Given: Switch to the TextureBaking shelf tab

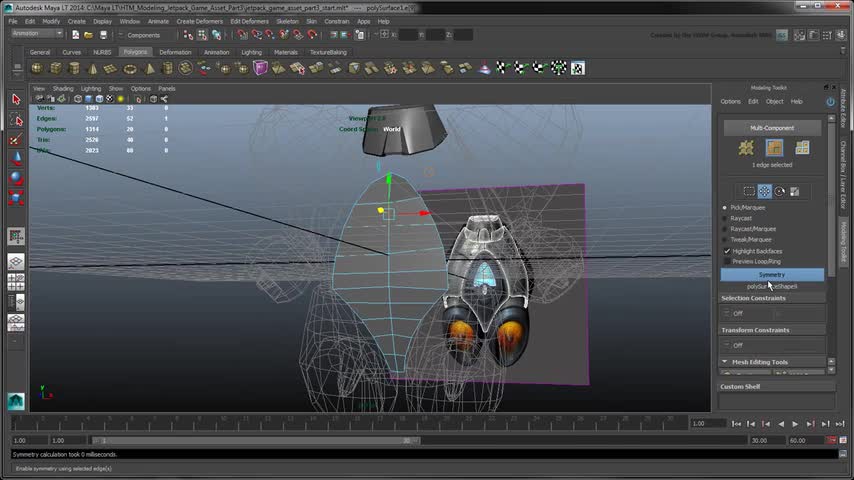Looking at the screenshot, I should (328, 52).
